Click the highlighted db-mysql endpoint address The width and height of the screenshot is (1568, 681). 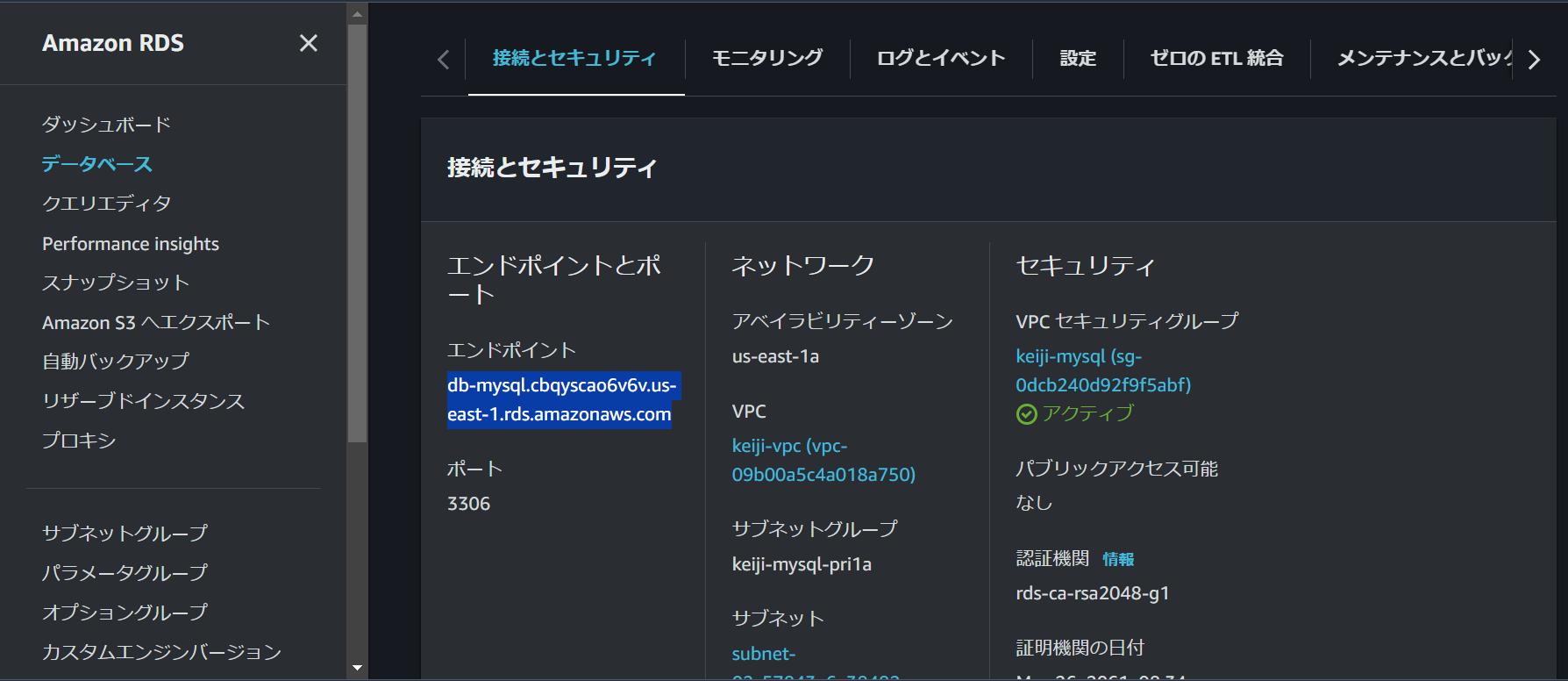coord(562,400)
